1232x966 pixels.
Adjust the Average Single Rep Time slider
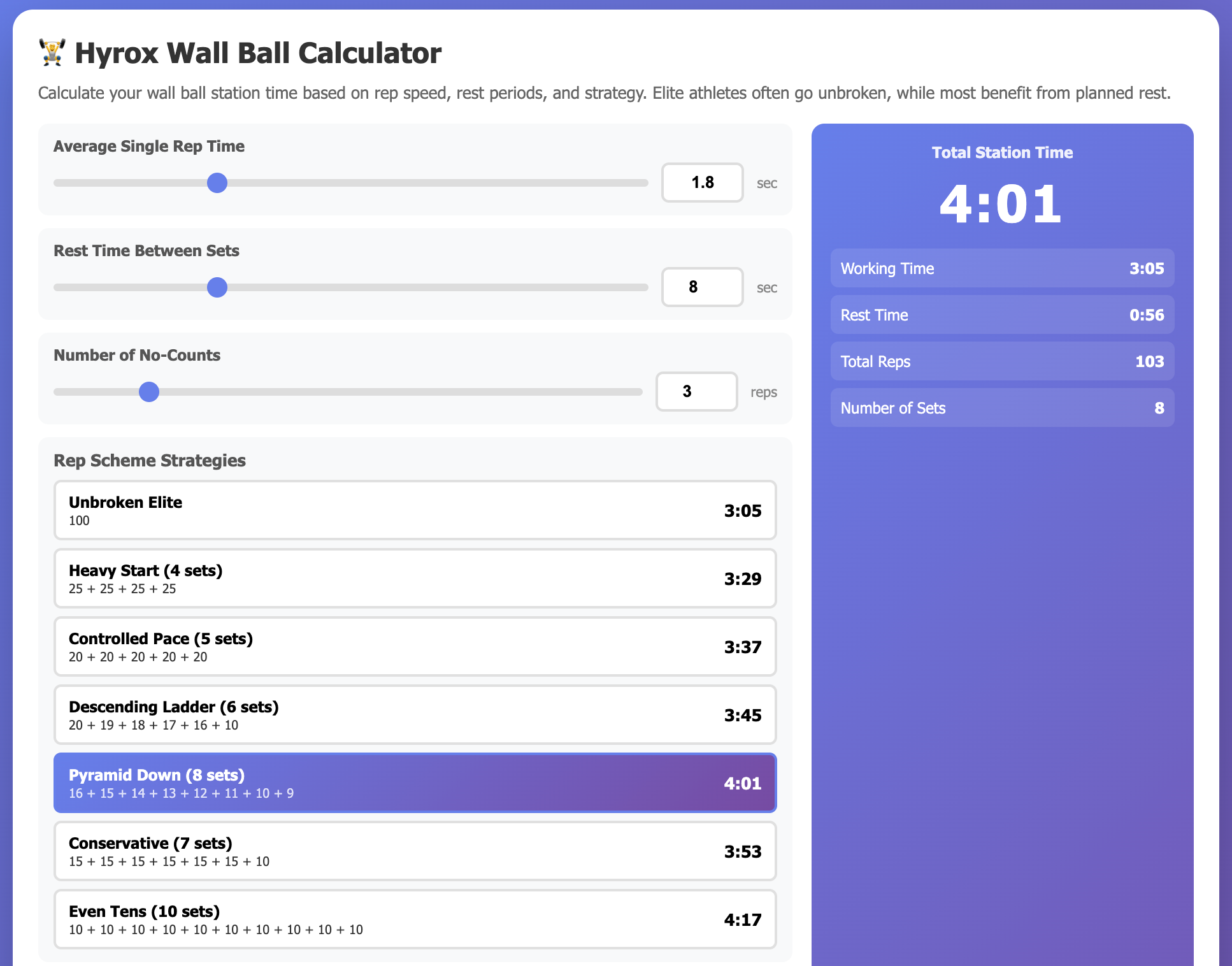pyautogui.click(x=217, y=183)
